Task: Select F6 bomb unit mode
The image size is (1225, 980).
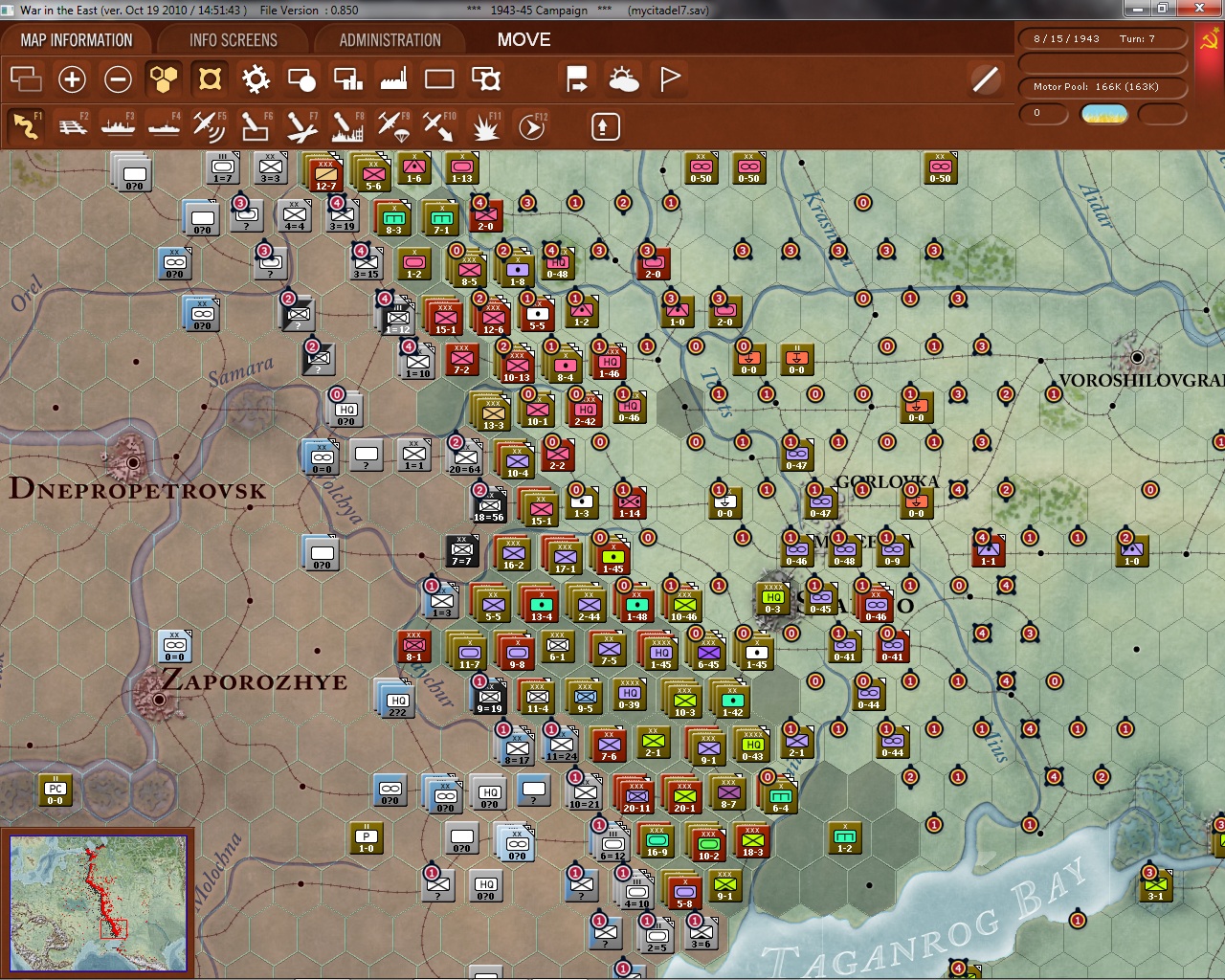Action: pyautogui.click(x=256, y=126)
